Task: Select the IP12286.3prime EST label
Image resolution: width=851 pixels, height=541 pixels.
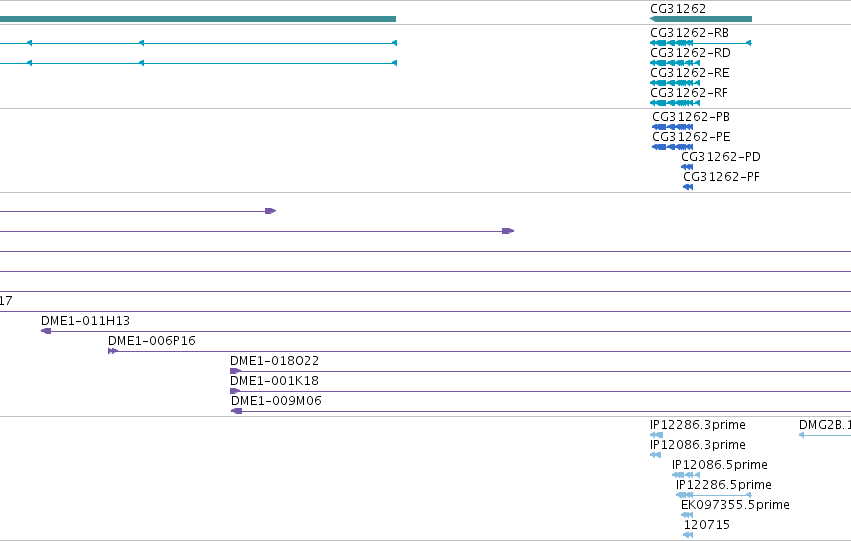Action: coord(697,425)
